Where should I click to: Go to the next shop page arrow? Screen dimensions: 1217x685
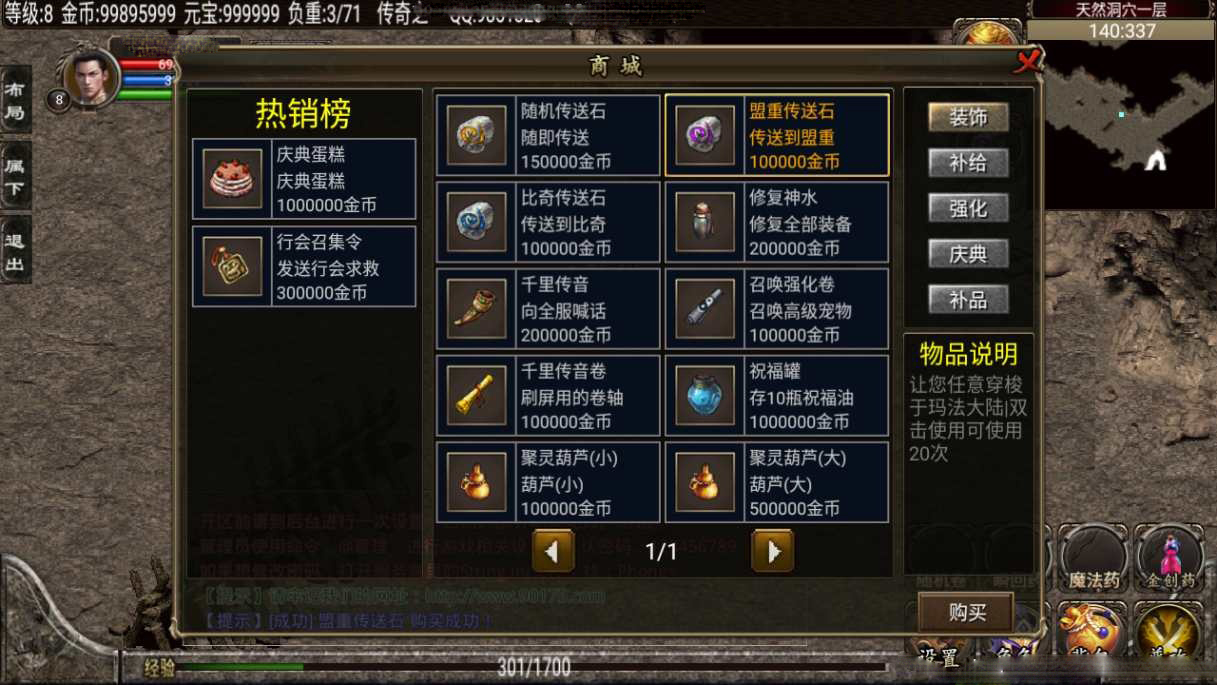tap(772, 550)
